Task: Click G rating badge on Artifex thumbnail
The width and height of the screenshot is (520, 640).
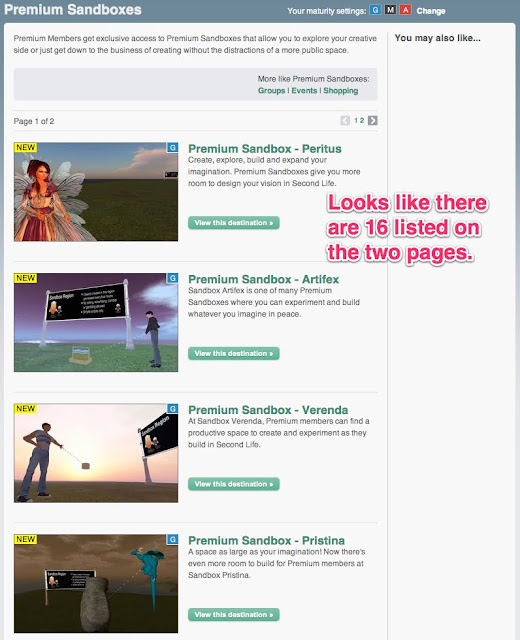Action: point(173,278)
